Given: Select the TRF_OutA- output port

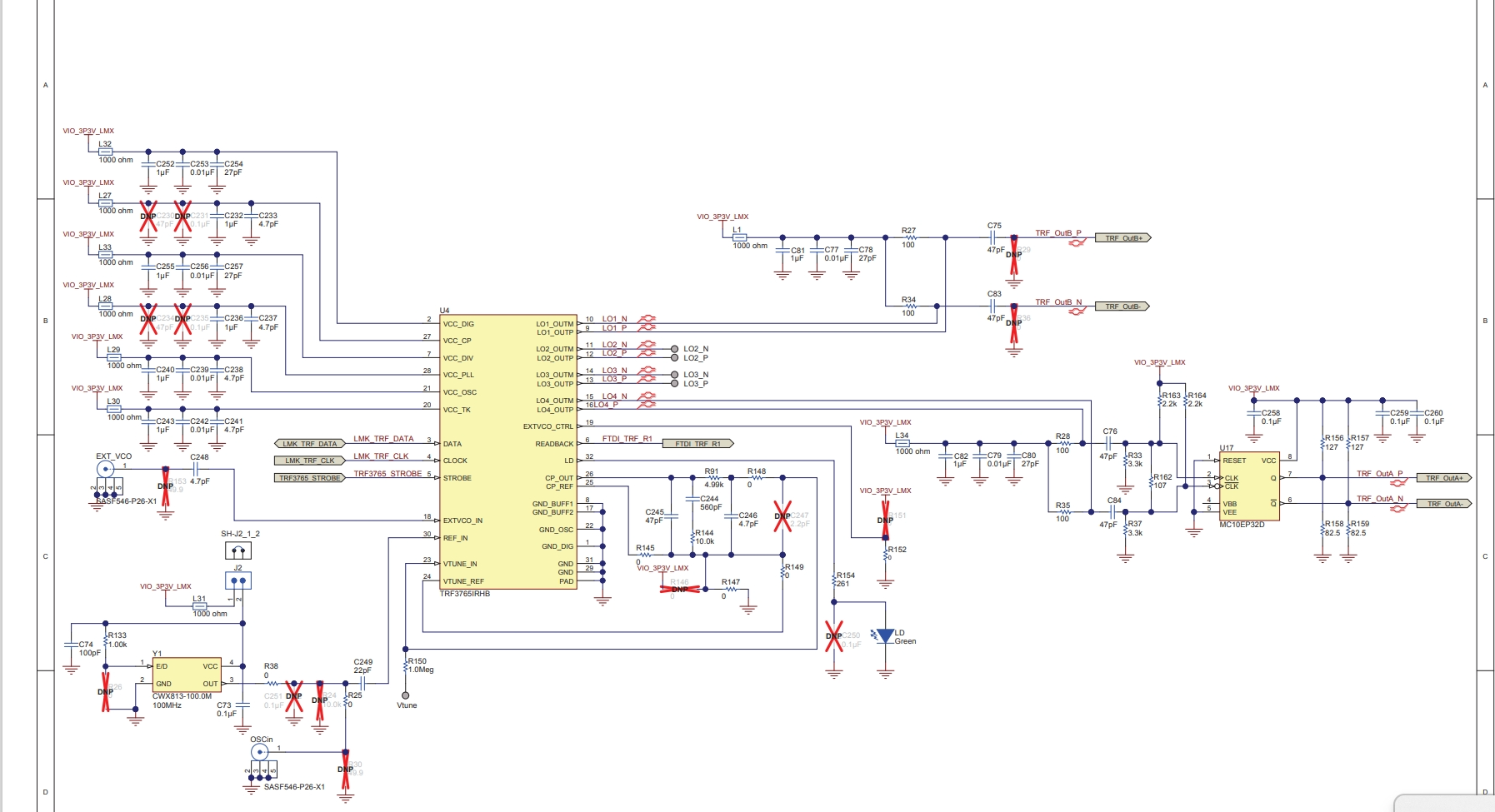Looking at the screenshot, I should pyautogui.click(x=1443, y=504).
